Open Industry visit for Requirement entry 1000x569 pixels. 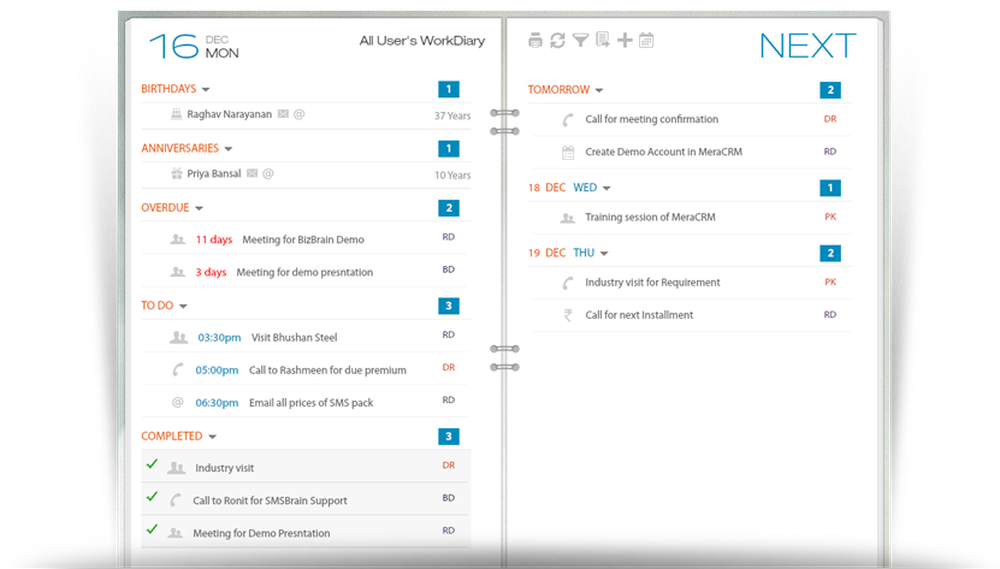pyautogui.click(x=652, y=282)
